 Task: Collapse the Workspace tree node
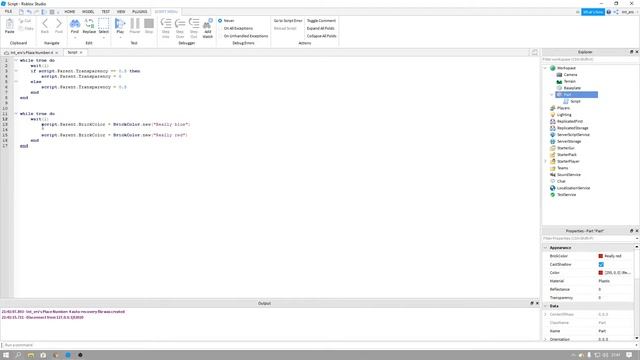pos(545,68)
